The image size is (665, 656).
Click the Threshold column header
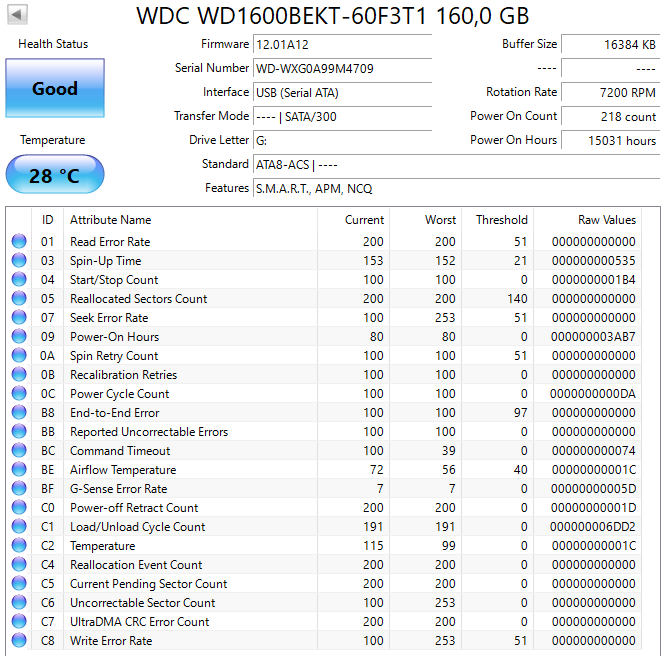(501, 220)
